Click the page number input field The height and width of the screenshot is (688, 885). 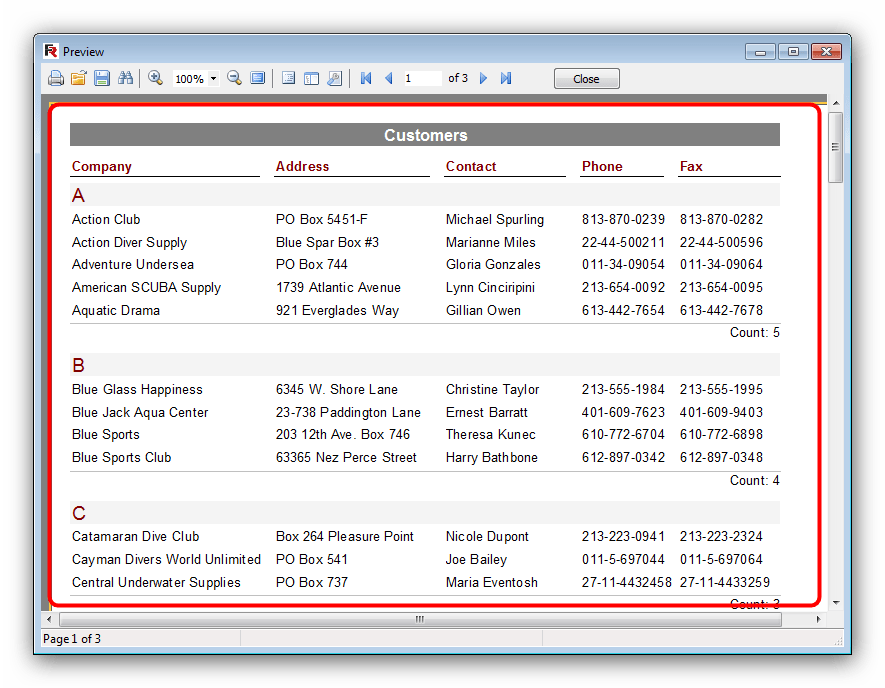pyautogui.click(x=421, y=78)
